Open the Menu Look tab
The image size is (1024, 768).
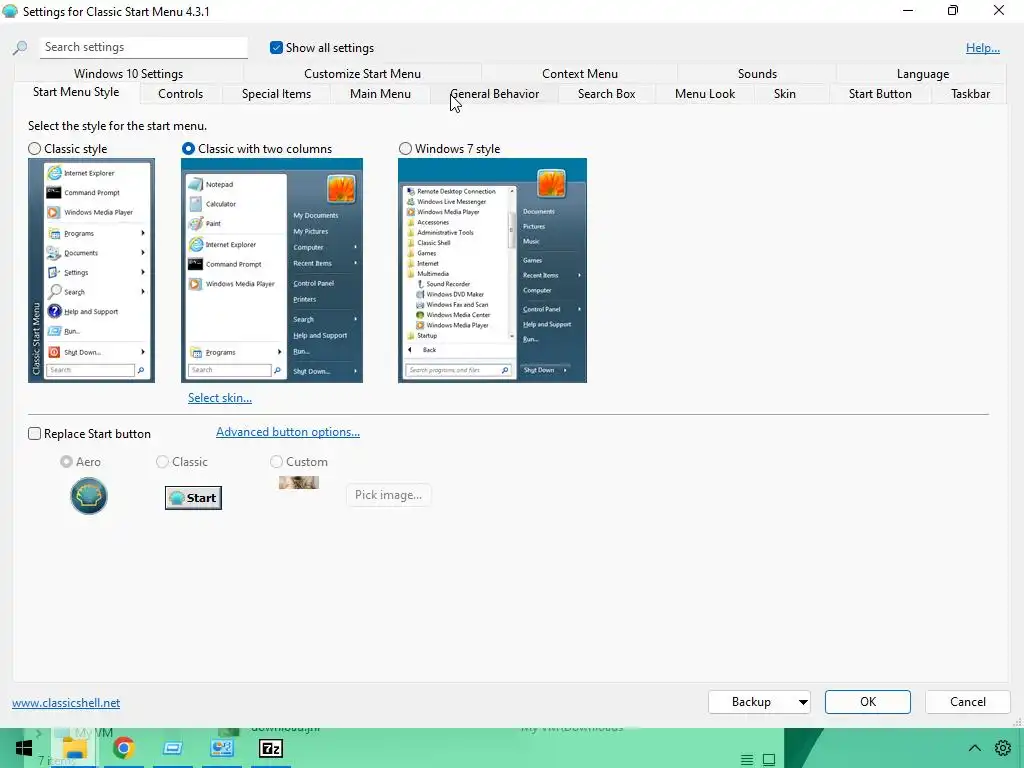pyautogui.click(x=705, y=94)
